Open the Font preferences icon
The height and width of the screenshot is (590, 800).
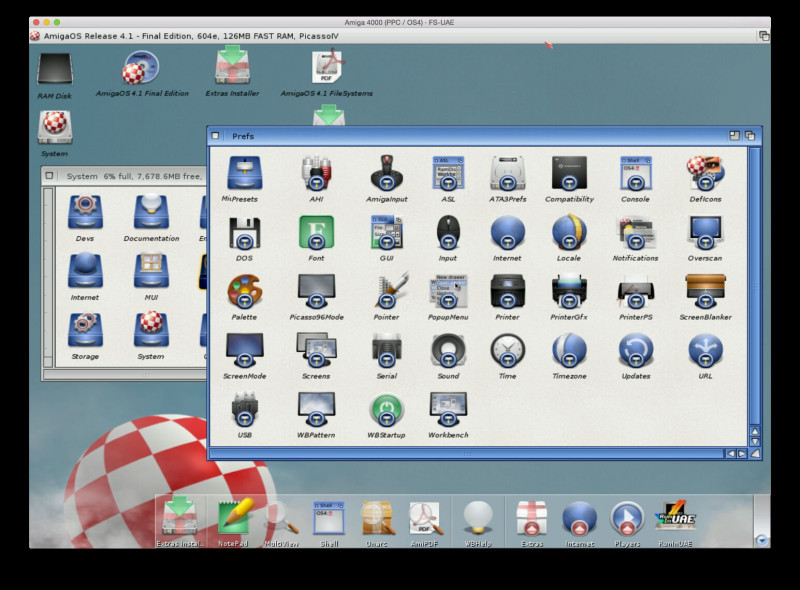pyautogui.click(x=316, y=233)
